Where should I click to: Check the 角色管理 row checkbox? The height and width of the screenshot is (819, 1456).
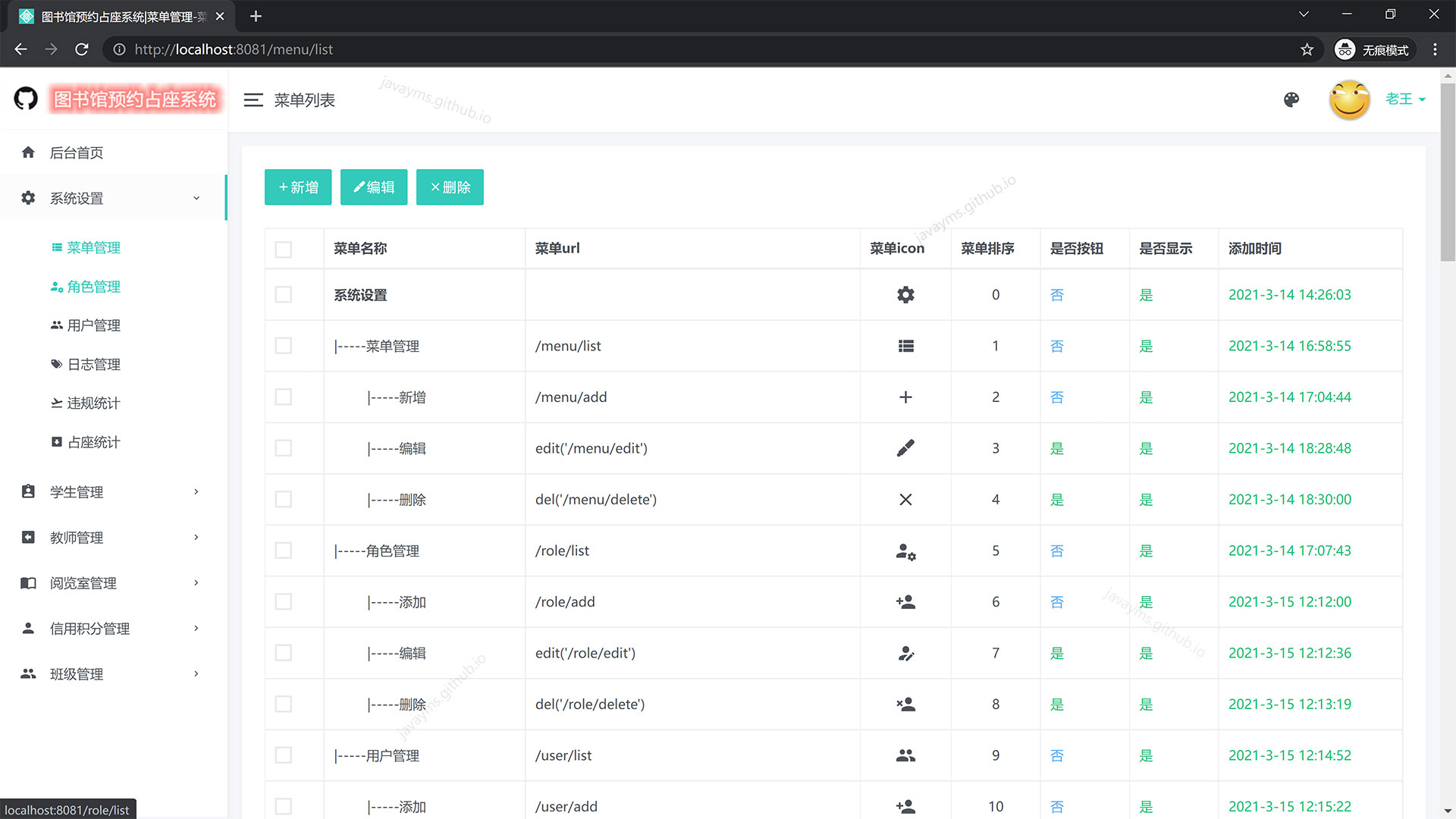coord(284,551)
